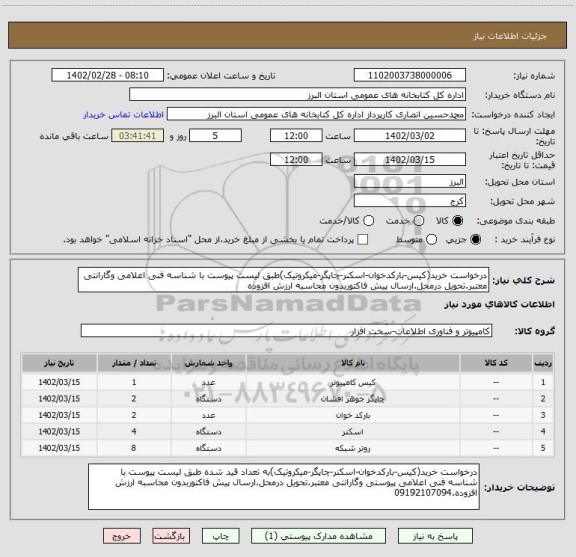Select the کالا radio button

coord(458,221)
